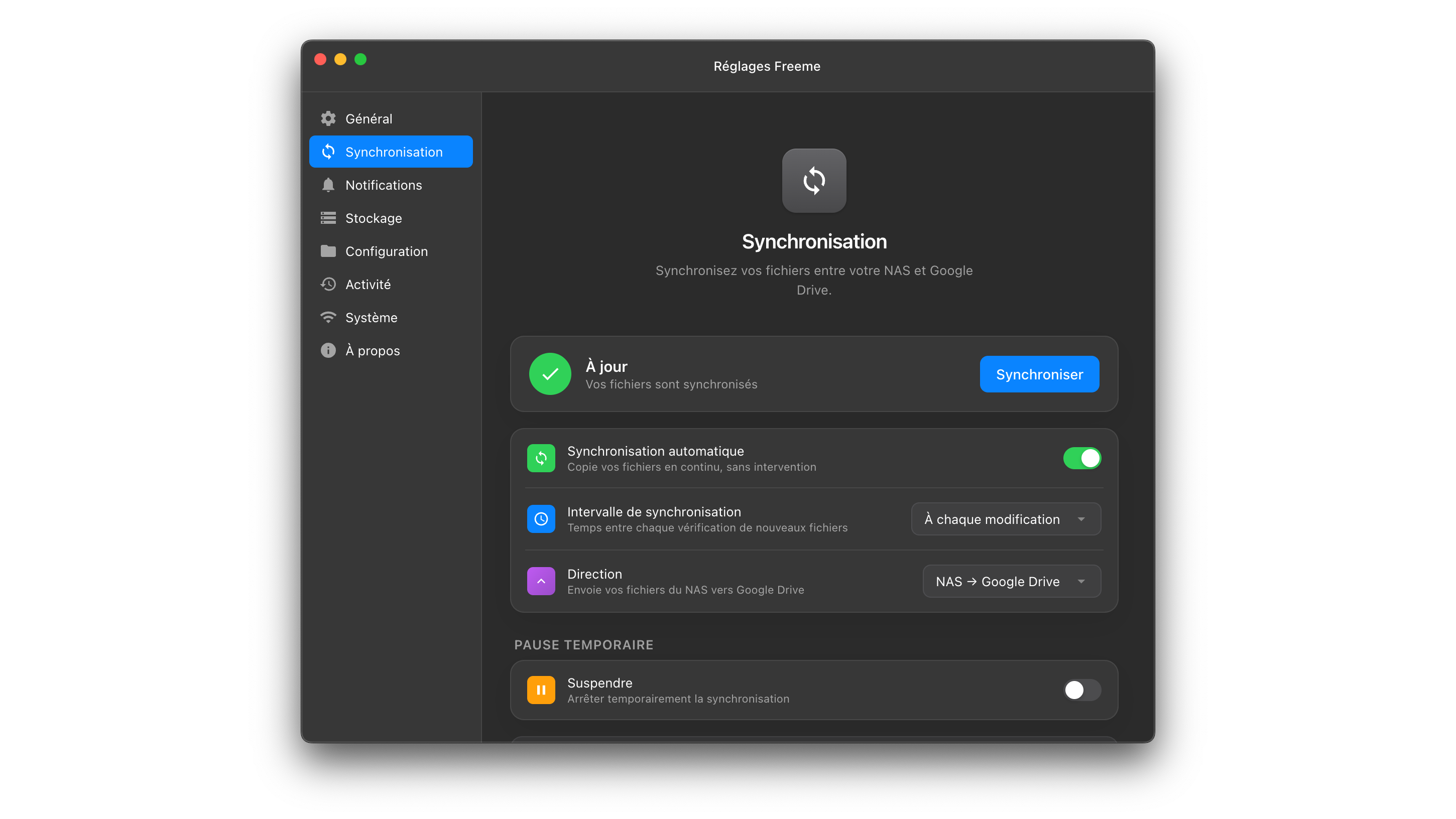Click 'Envoie vos fichiers du NAS vers Google Drive'
Image resolution: width=1456 pixels, height=819 pixels.
(686, 590)
